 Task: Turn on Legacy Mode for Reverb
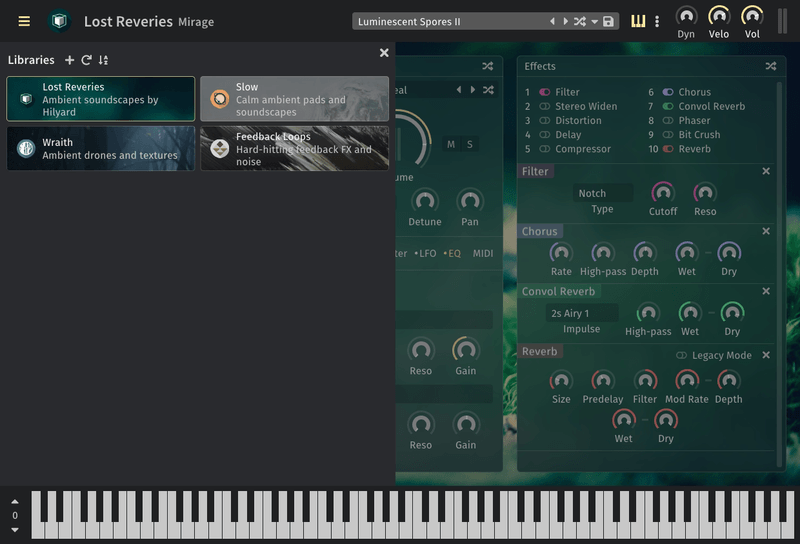click(x=681, y=355)
